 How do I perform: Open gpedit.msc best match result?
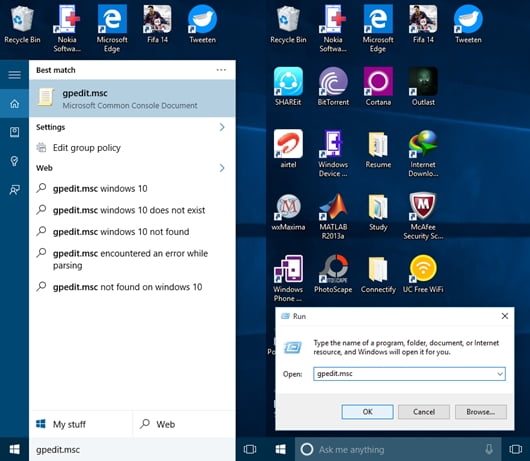pyautogui.click(x=132, y=98)
